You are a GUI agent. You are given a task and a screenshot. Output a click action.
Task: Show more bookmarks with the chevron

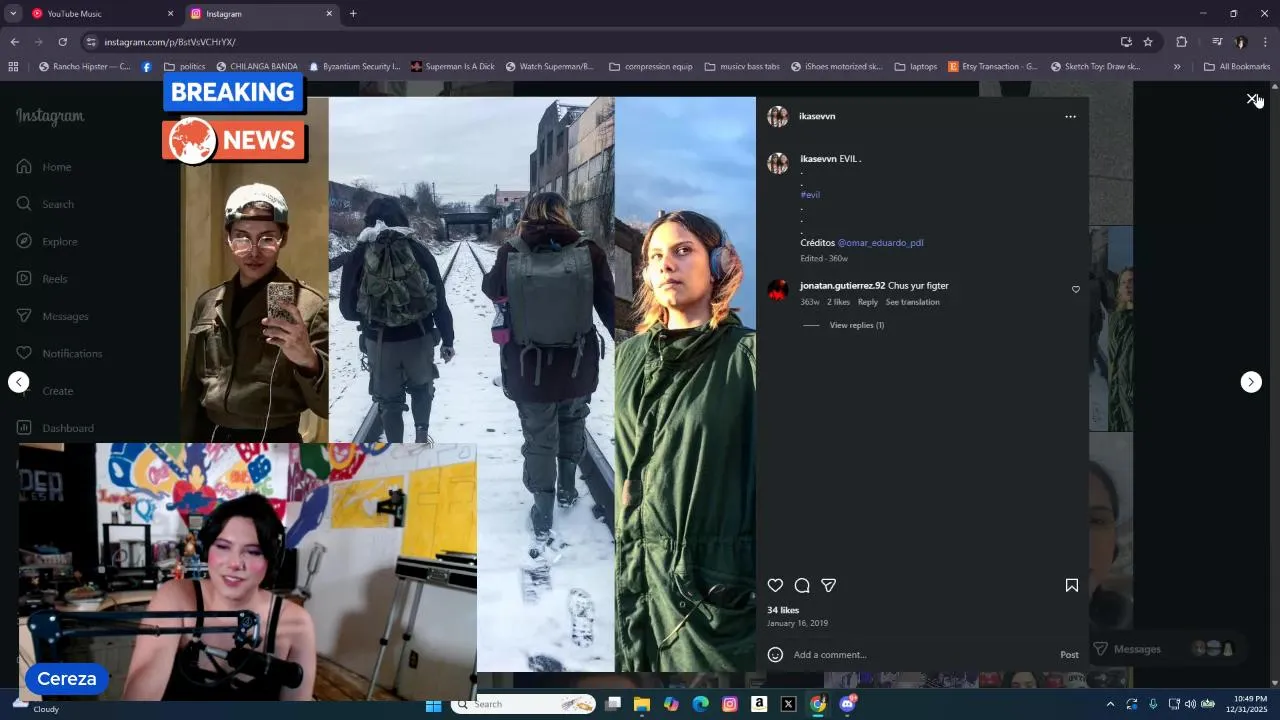coord(1177,67)
